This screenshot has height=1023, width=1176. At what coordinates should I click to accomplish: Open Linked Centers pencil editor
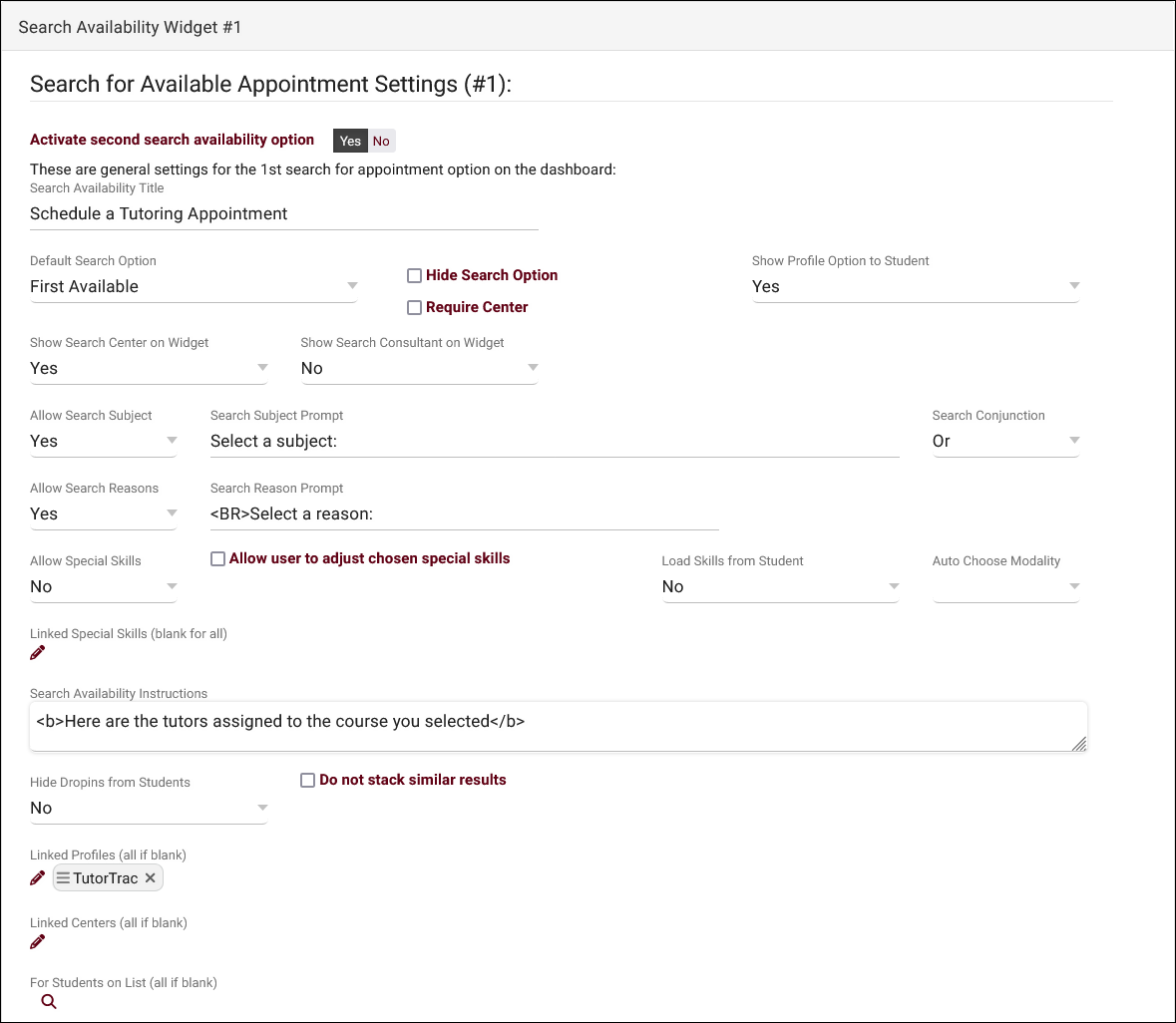coord(38,942)
